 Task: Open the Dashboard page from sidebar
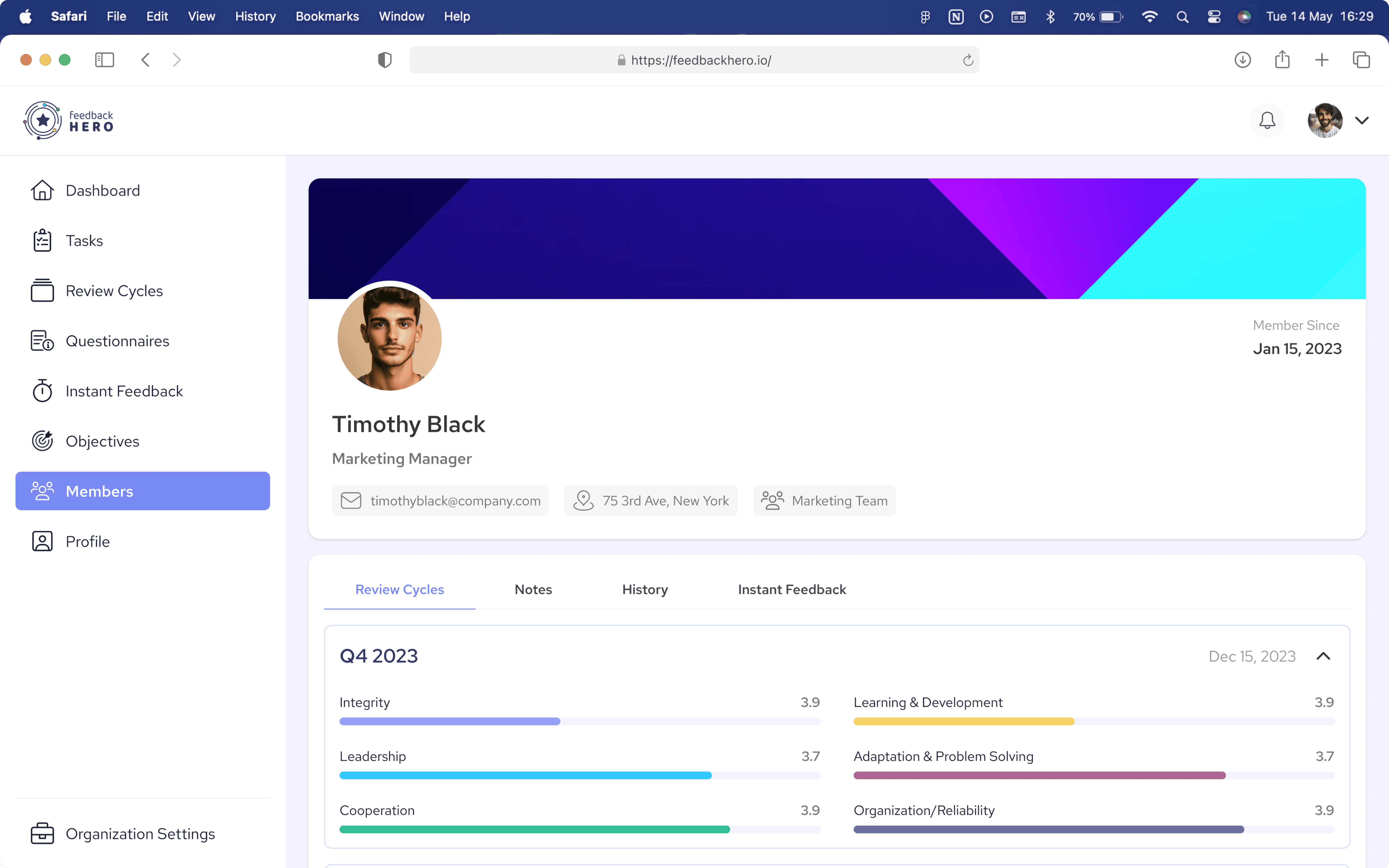click(x=142, y=191)
